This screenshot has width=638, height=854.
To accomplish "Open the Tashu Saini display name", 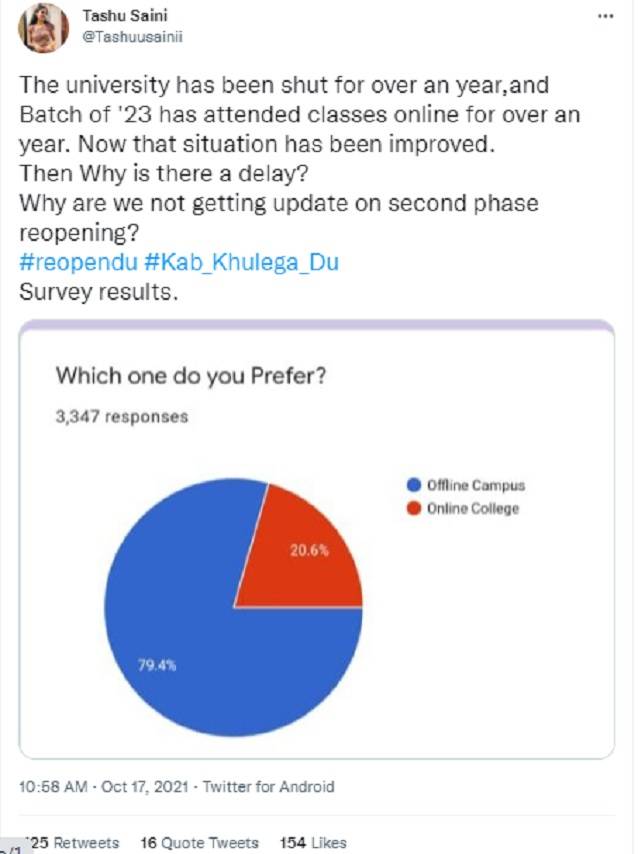I will (x=125, y=17).
